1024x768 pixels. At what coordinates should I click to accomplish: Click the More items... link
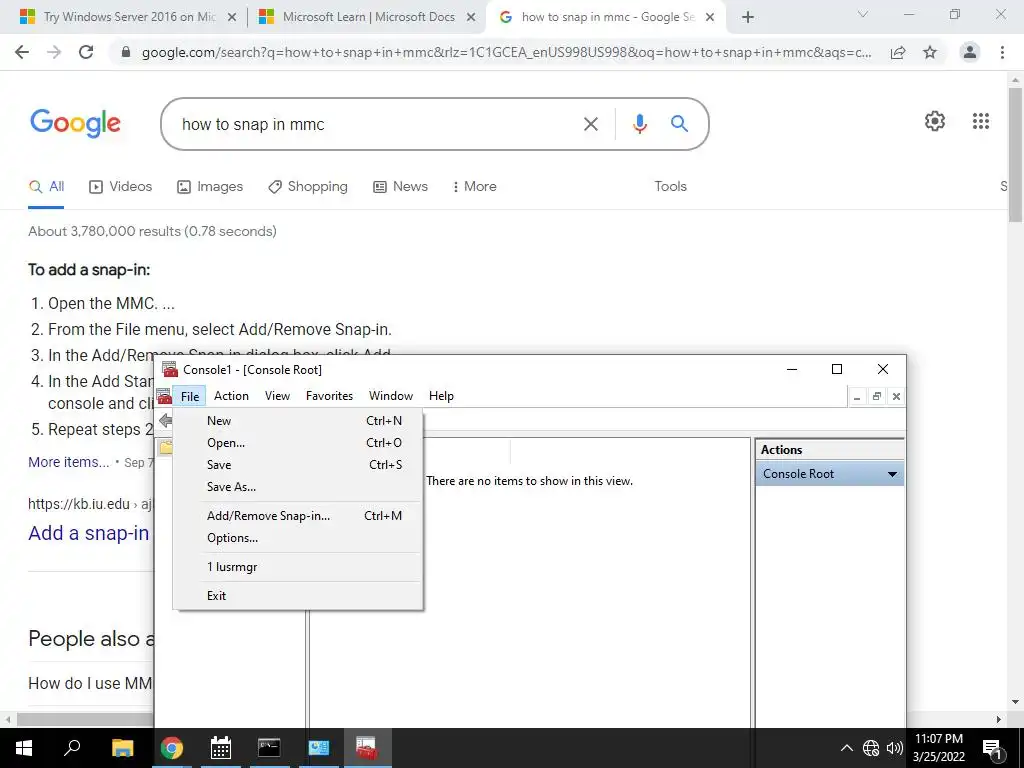(69, 462)
